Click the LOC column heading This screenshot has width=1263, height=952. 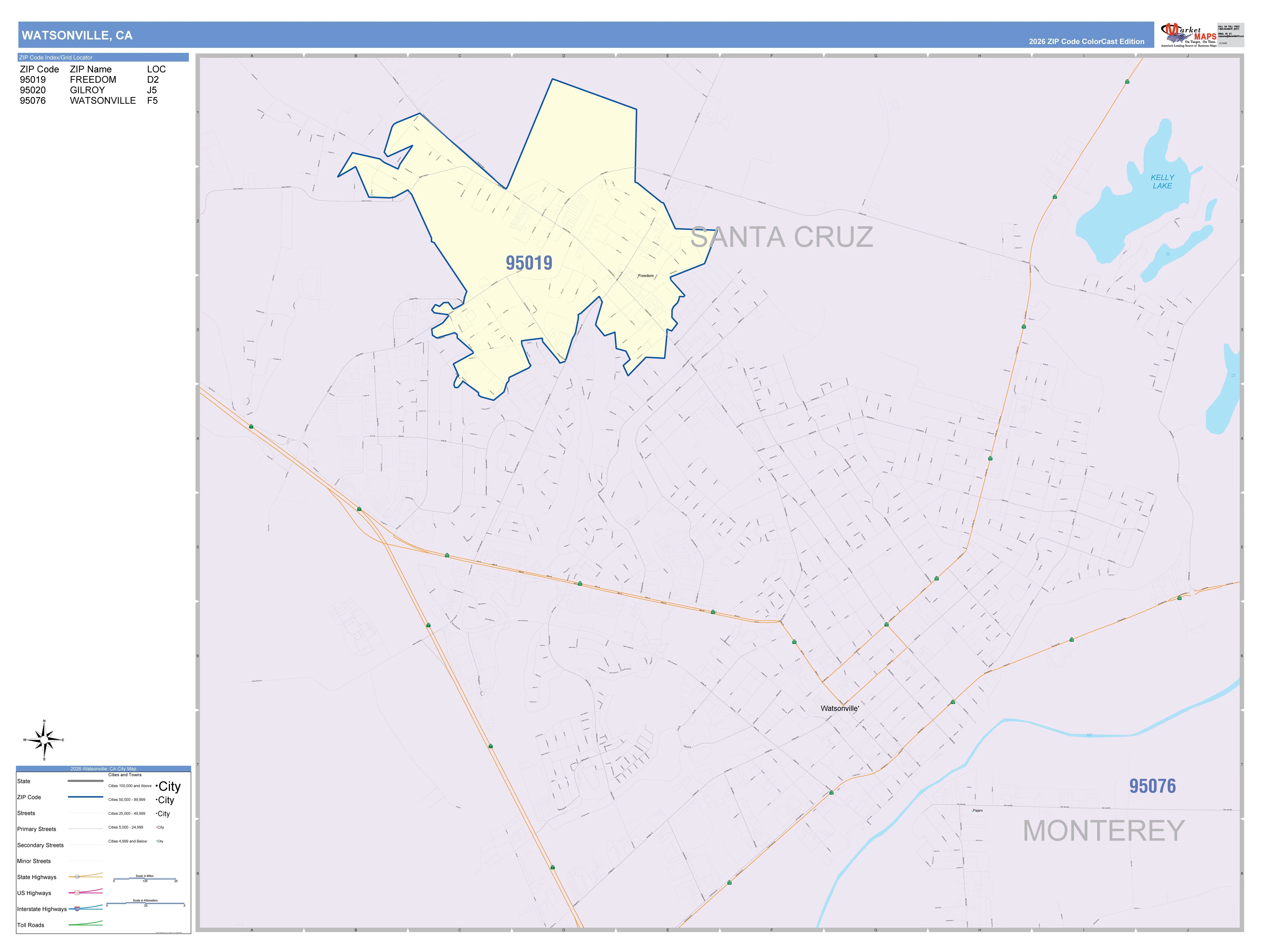(156, 69)
